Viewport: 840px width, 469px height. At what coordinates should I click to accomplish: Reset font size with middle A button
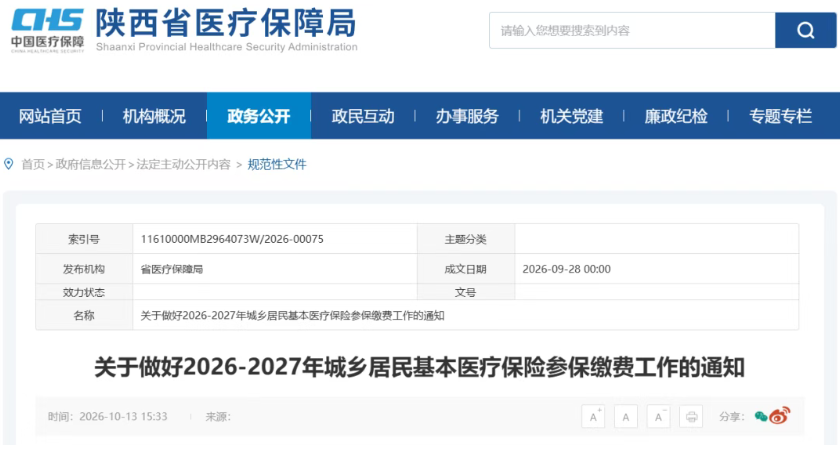pyautogui.click(x=626, y=416)
